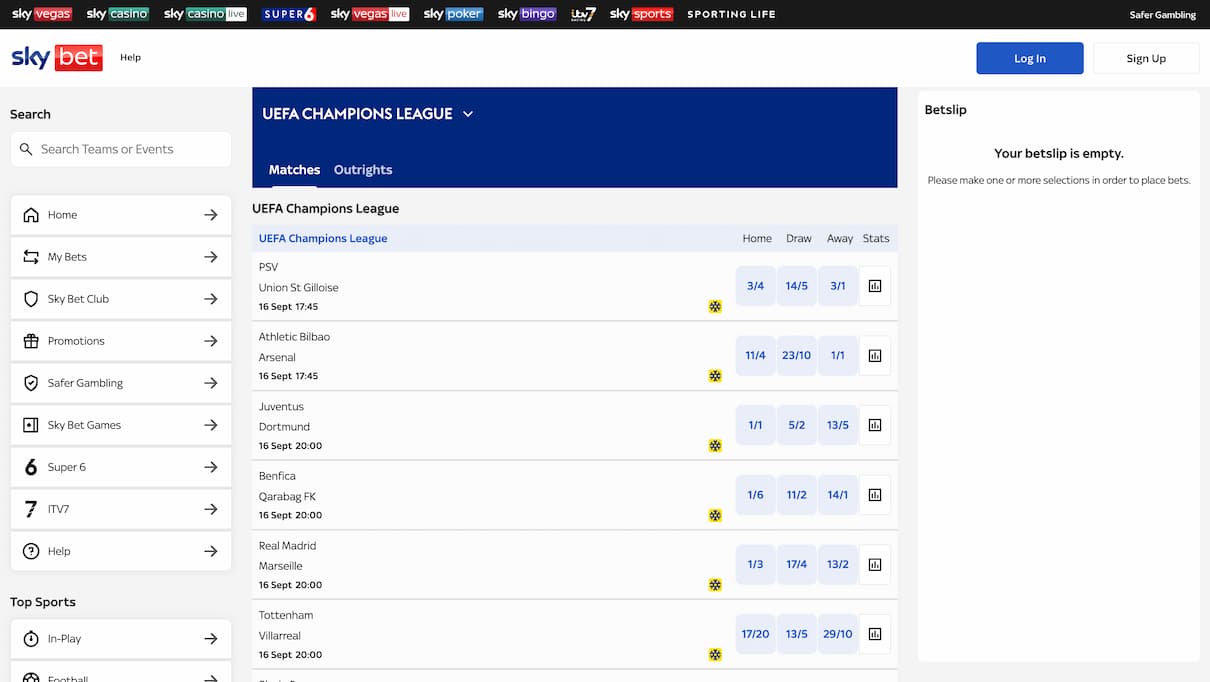Switch to the Outrights tab
Screen dimensions: 1210x682
tap(363, 170)
